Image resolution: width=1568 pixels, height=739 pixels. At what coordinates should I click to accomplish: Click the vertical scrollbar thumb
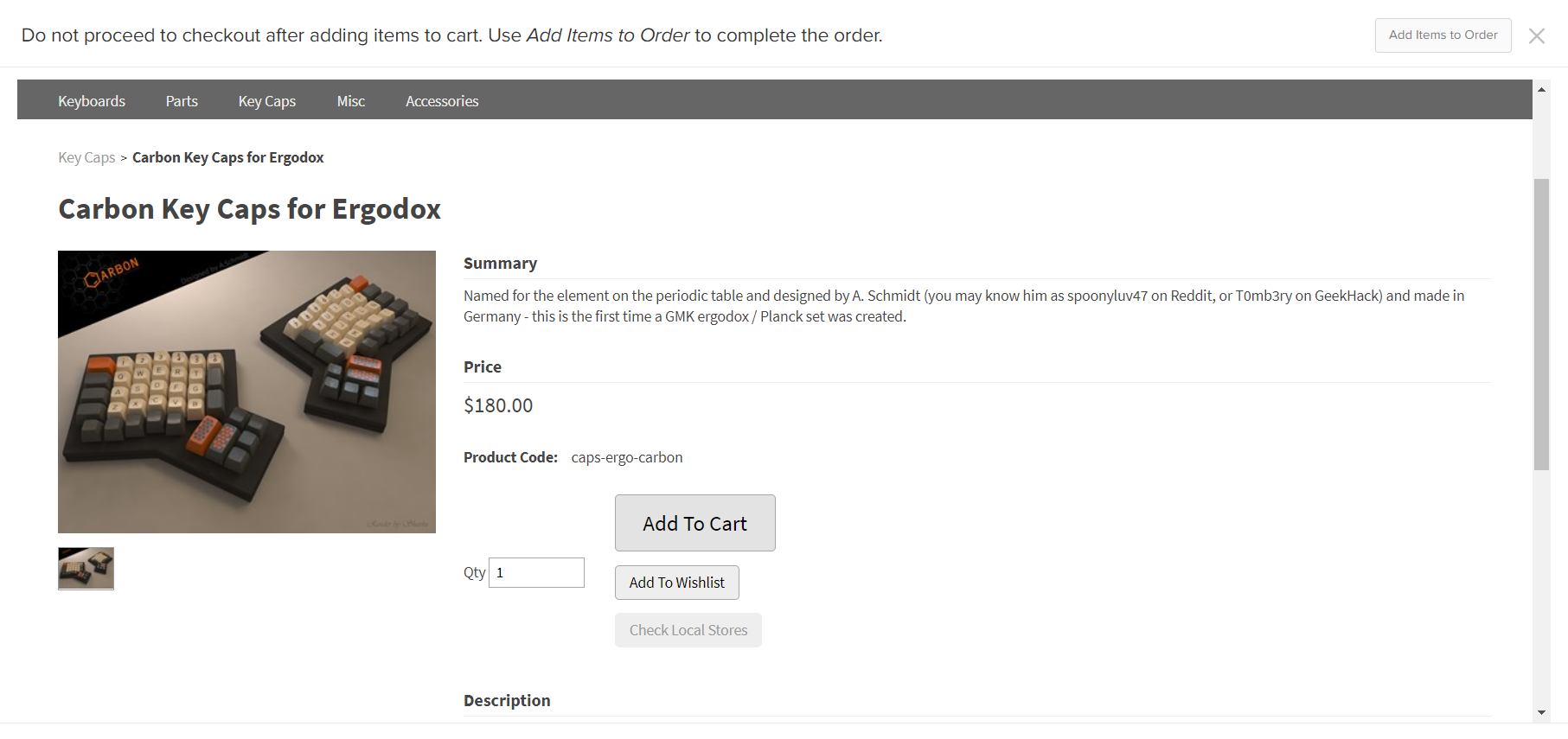pos(1541,324)
